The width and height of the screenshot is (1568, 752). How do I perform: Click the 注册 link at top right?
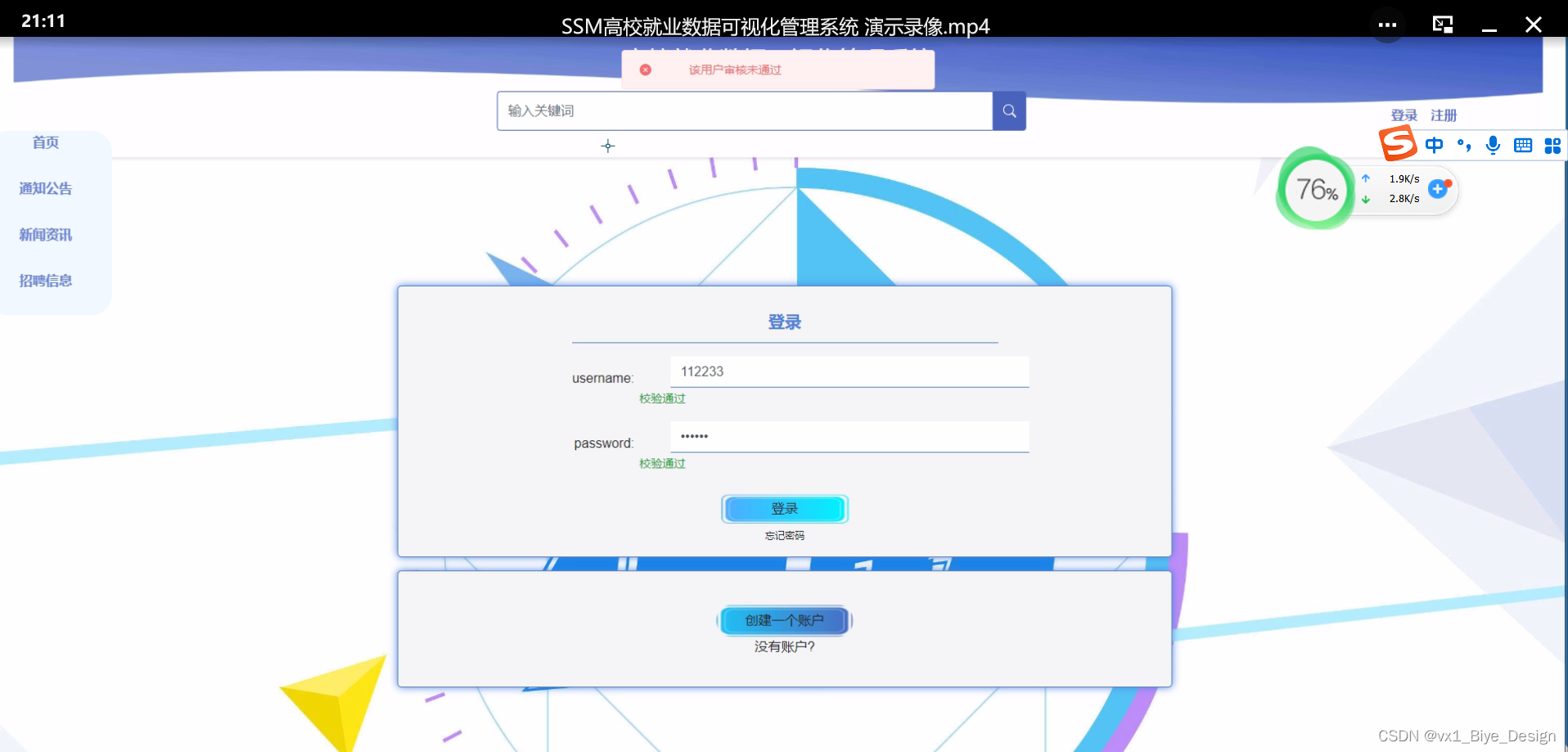[1444, 115]
